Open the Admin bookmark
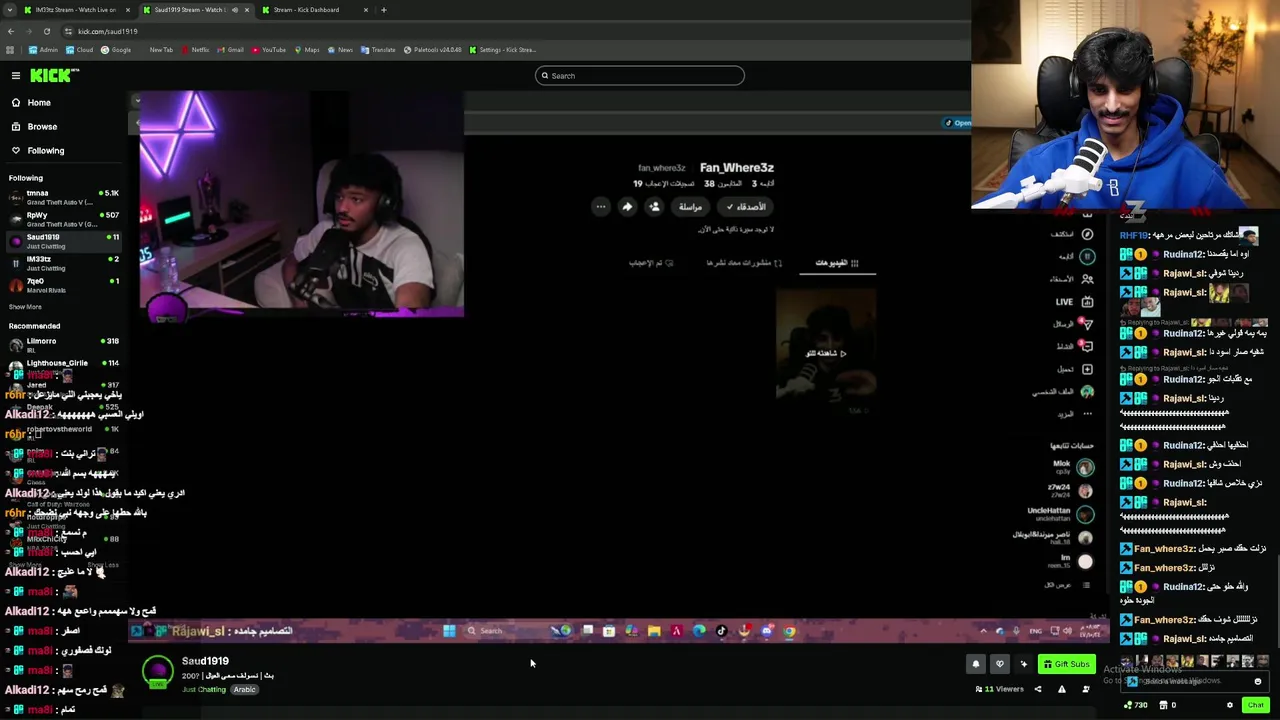 [43, 50]
